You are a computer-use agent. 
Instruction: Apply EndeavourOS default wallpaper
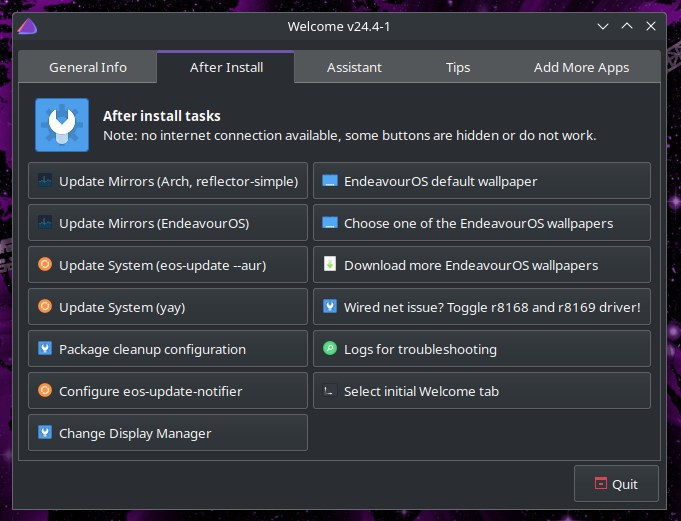coord(482,181)
